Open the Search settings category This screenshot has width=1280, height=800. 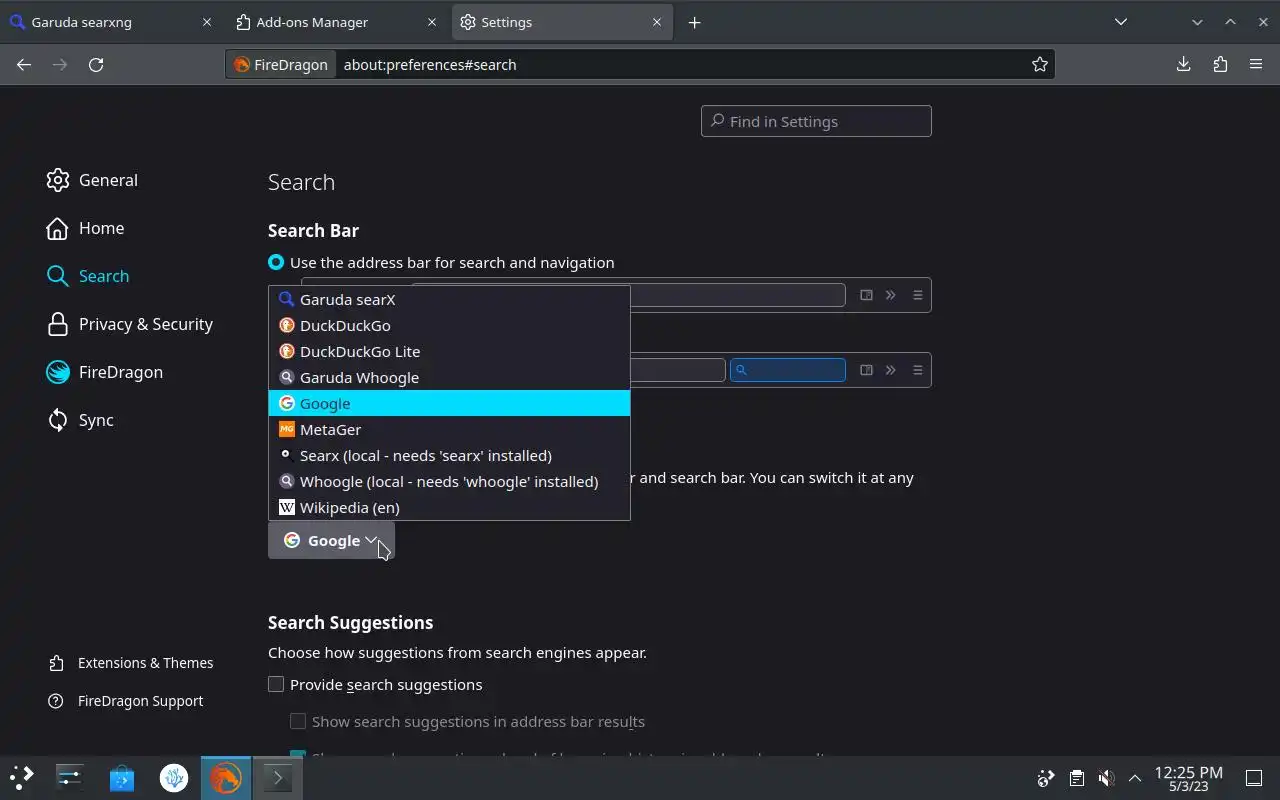(x=88, y=276)
